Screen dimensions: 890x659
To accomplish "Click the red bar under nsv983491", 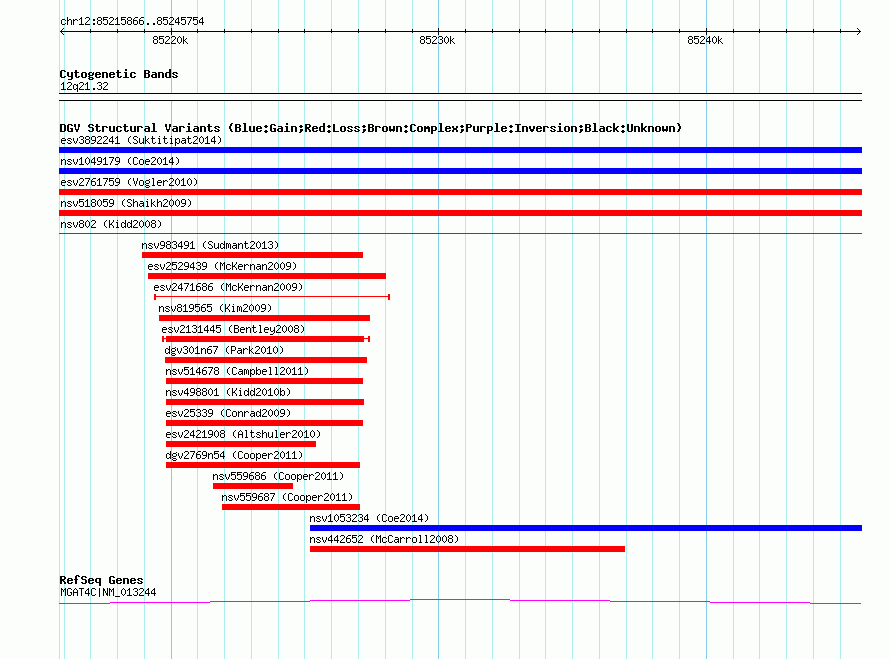I will [x=253, y=255].
